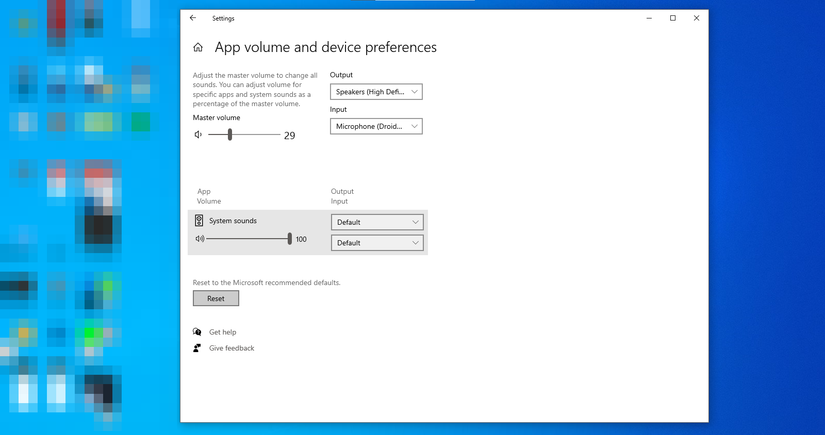Click the Master volume slider handle

click(230, 135)
